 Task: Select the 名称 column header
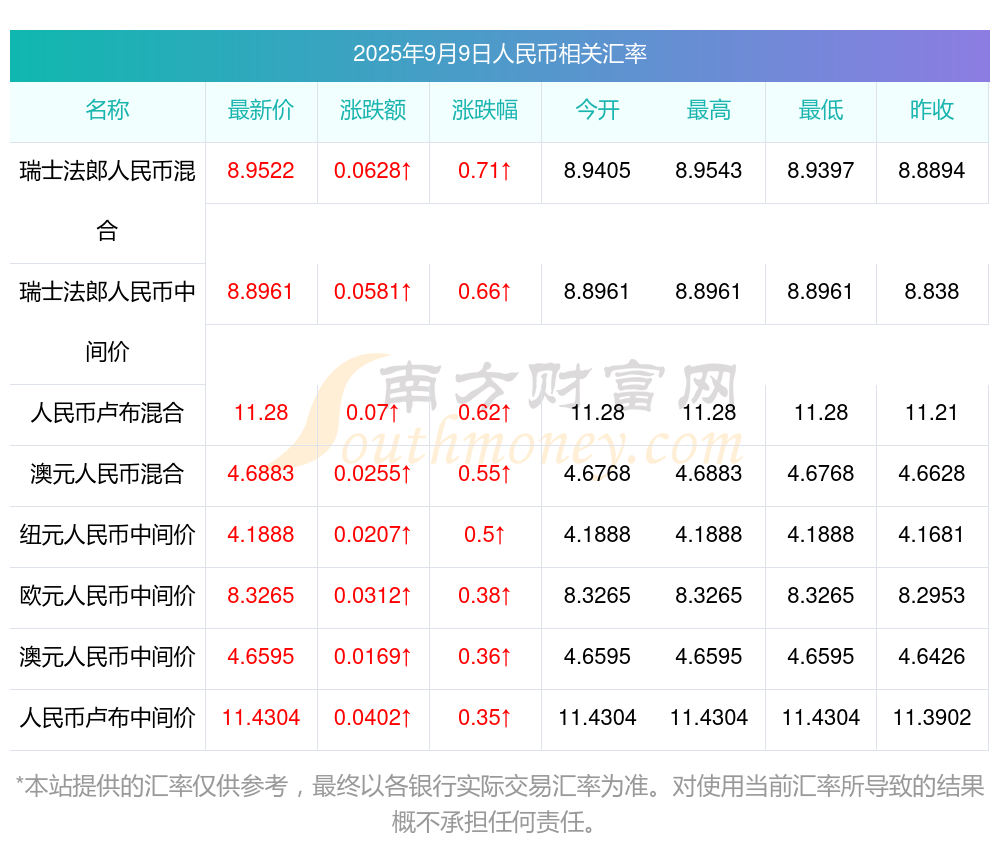coord(107,110)
